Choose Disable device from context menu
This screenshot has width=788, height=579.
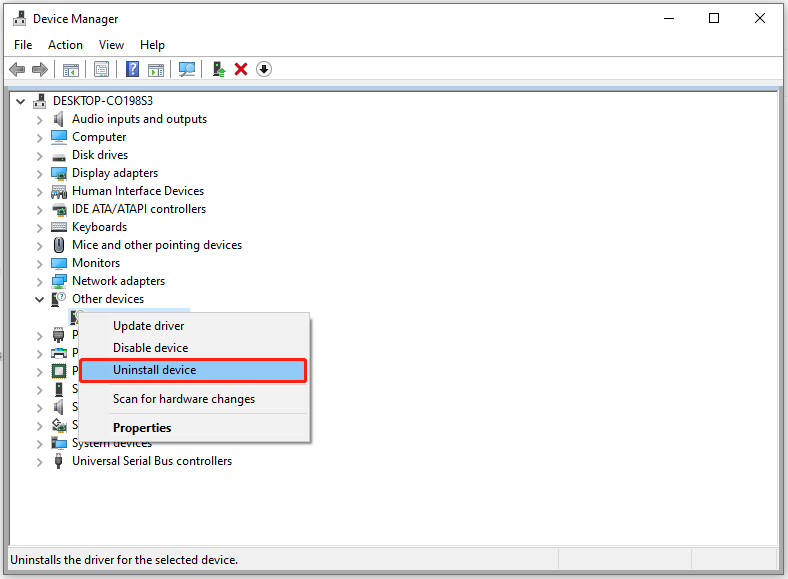tap(194, 348)
